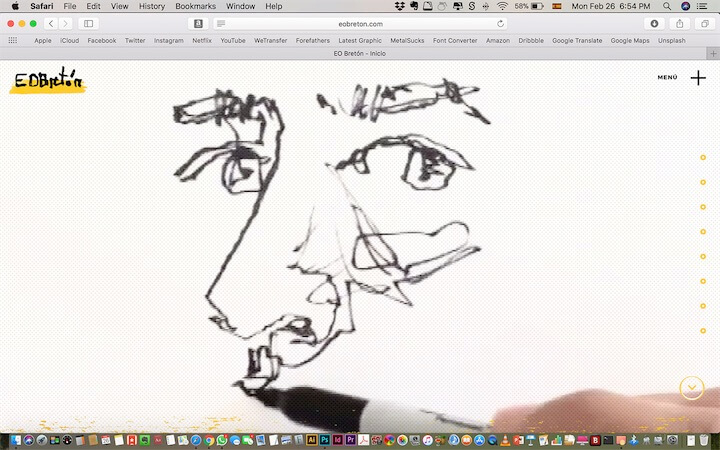The width and height of the screenshot is (720, 450).
Task: Reload the eobreton.com page
Action: click(500, 23)
